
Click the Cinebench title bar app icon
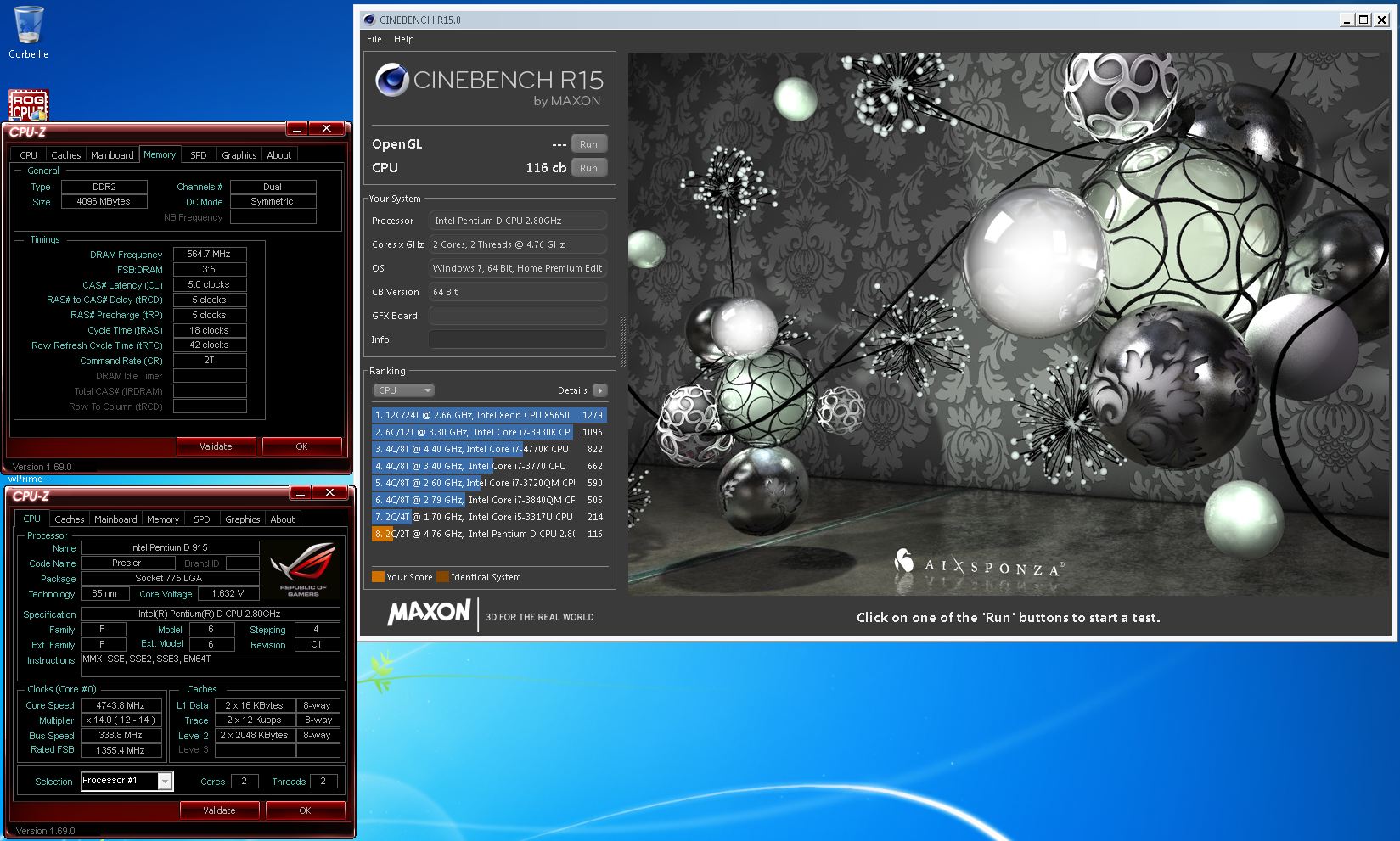368,20
